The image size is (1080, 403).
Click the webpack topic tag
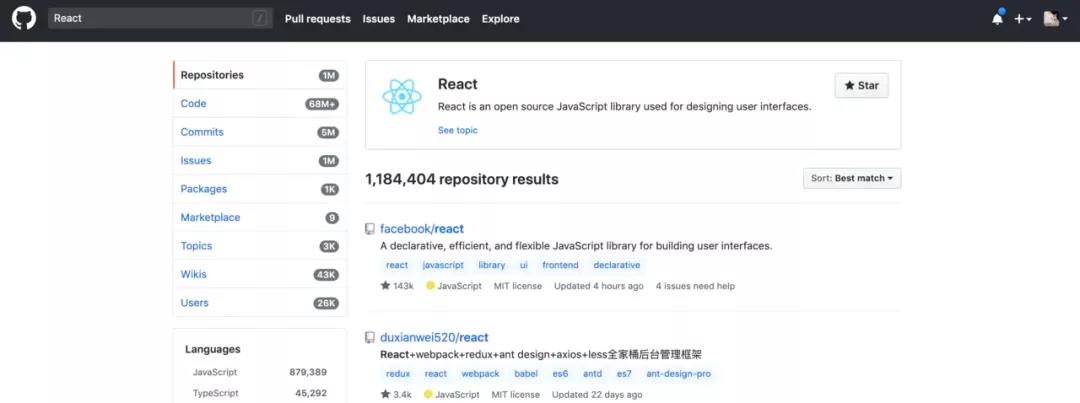tap(480, 374)
